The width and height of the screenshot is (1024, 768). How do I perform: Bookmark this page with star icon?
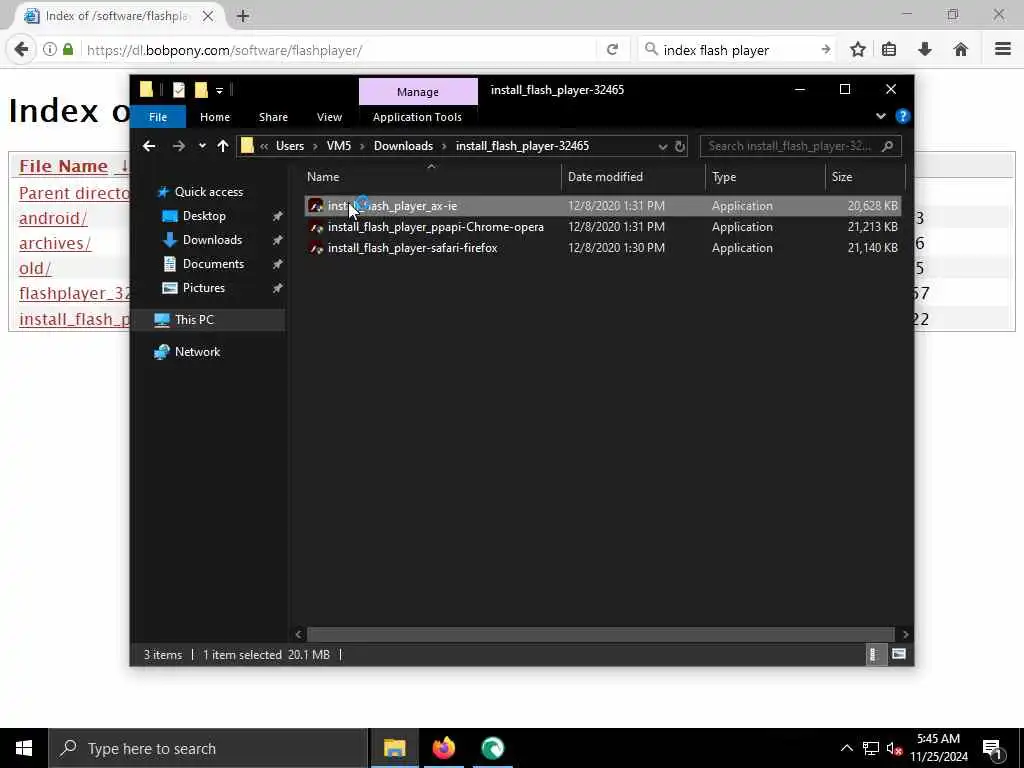pos(857,50)
